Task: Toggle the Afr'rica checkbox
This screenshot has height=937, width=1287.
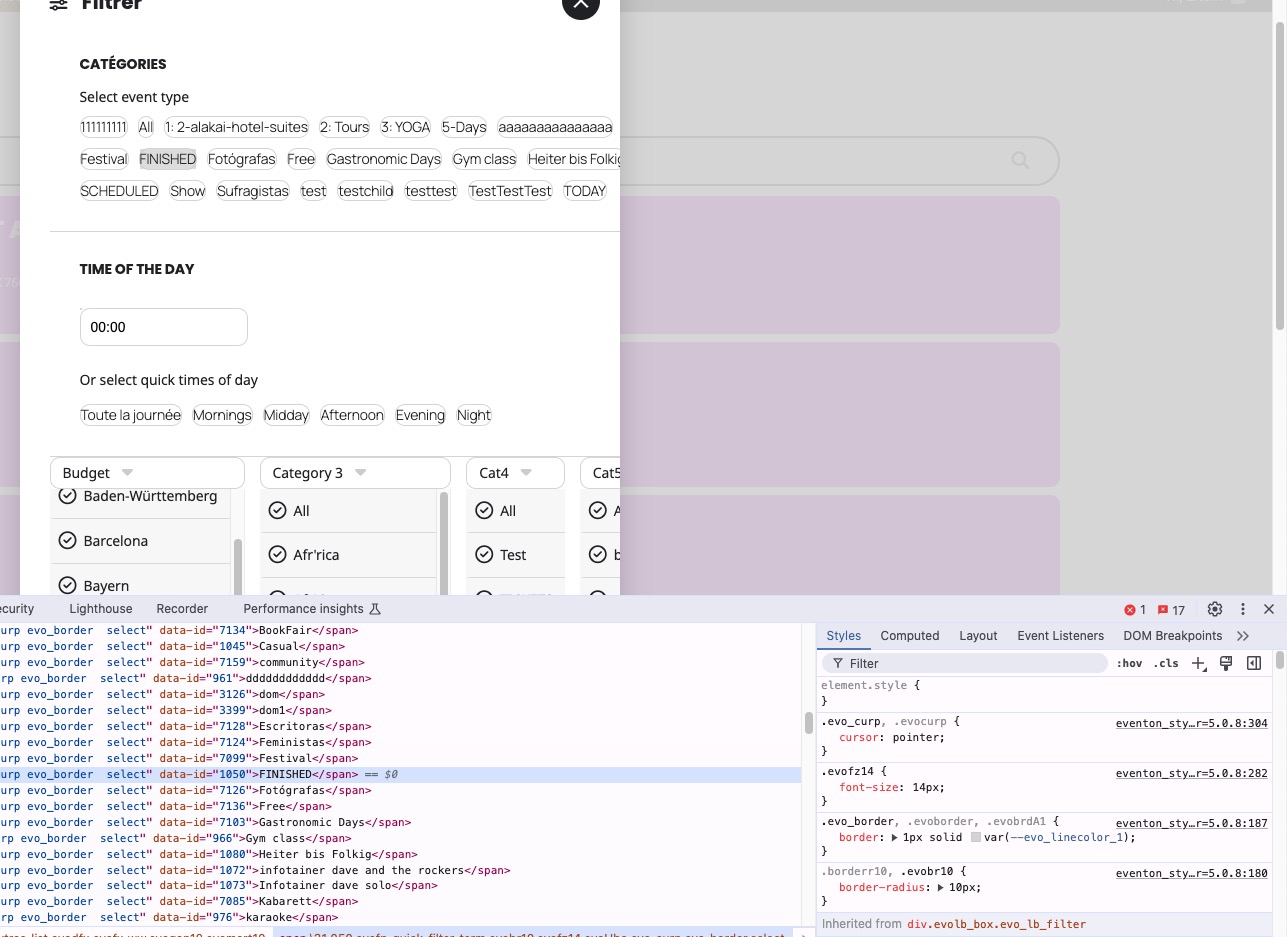Action: point(278,555)
